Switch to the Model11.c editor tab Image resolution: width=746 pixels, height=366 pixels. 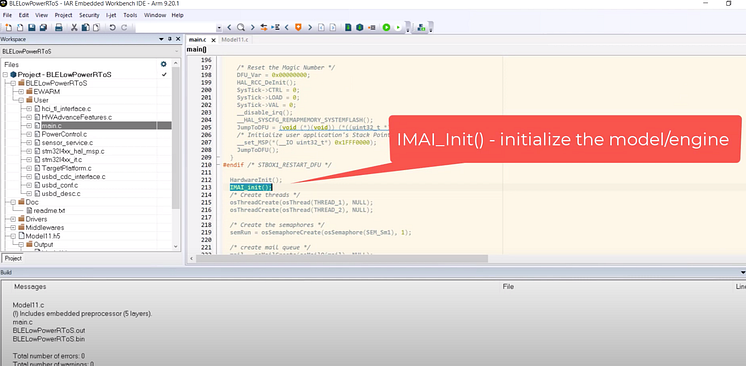[x=235, y=40]
